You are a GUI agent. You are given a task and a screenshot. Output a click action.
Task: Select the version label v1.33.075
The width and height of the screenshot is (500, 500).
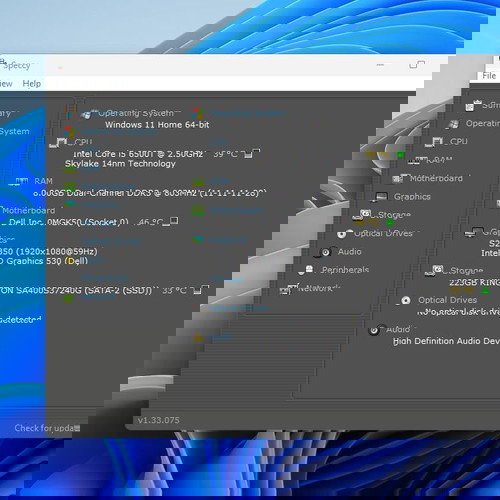159,420
